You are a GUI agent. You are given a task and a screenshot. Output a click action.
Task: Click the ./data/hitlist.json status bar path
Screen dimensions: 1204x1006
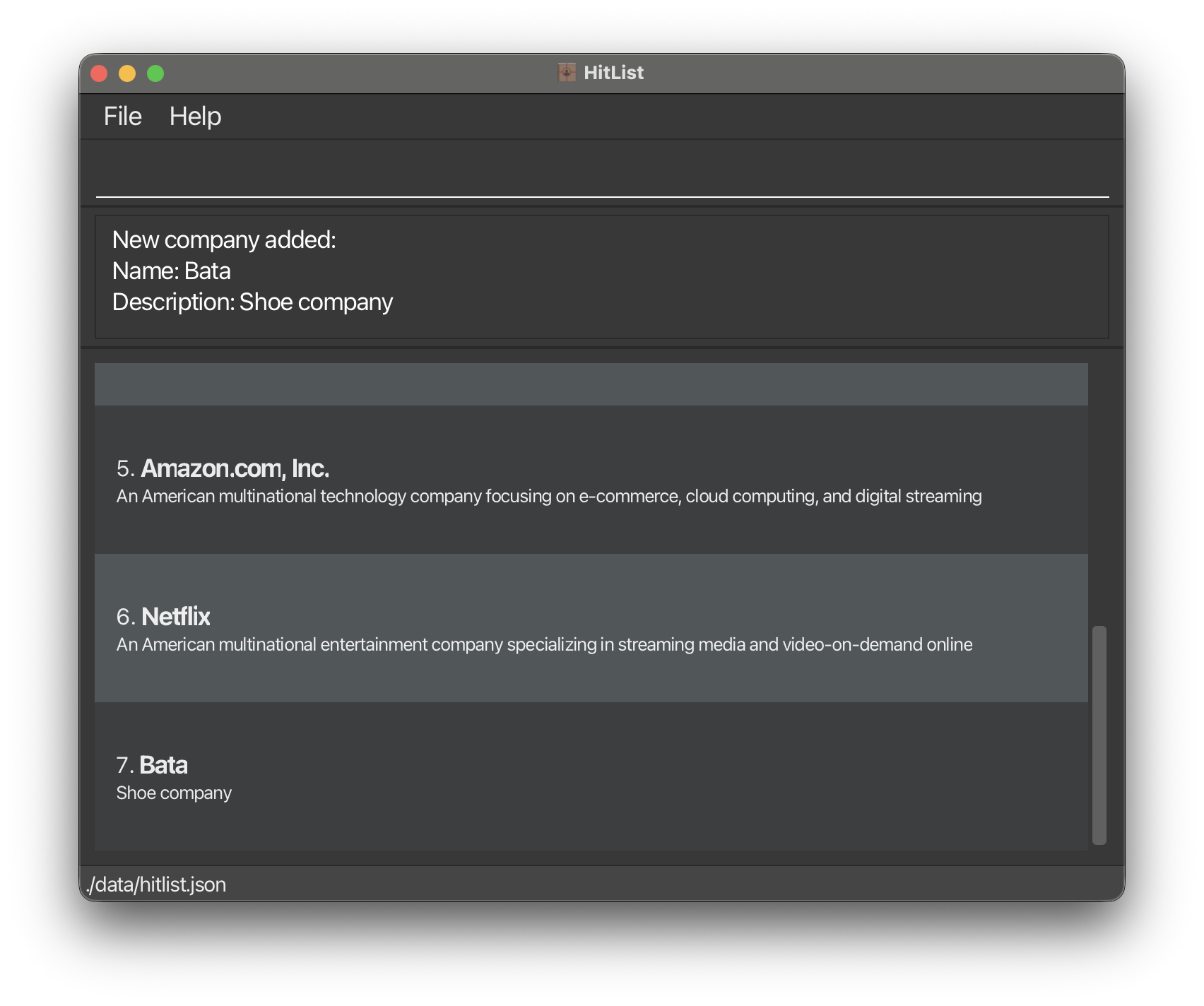156,884
